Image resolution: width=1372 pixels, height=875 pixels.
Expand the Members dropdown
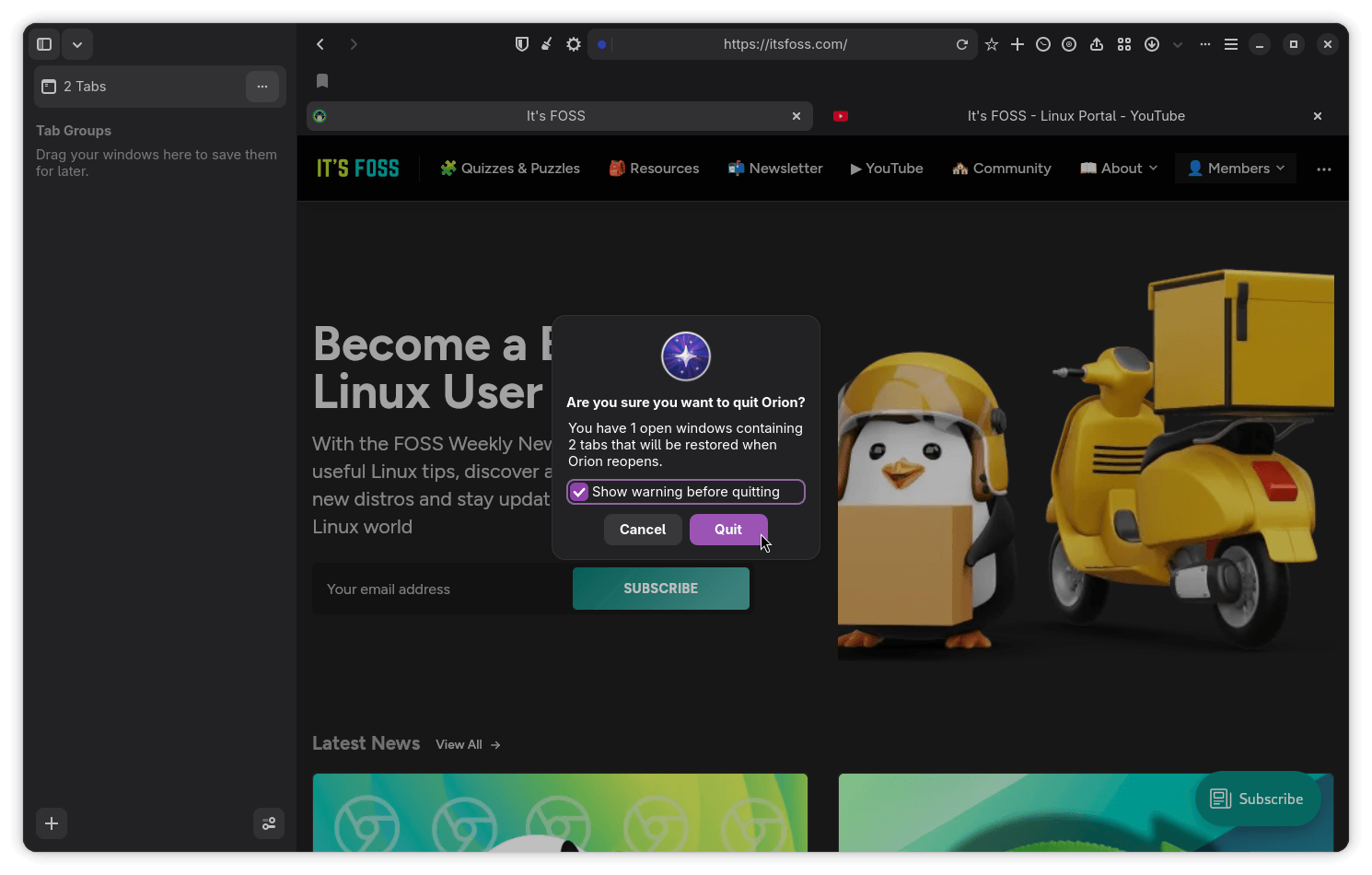[x=1235, y=168]
